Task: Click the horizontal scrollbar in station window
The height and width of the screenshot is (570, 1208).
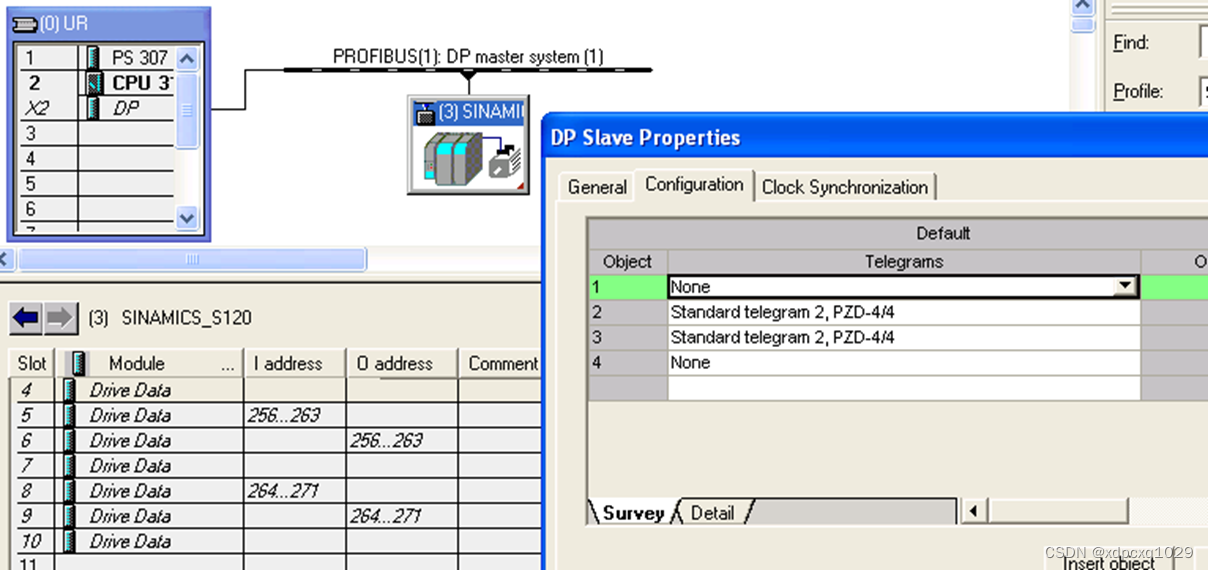Action: [192, 259]
